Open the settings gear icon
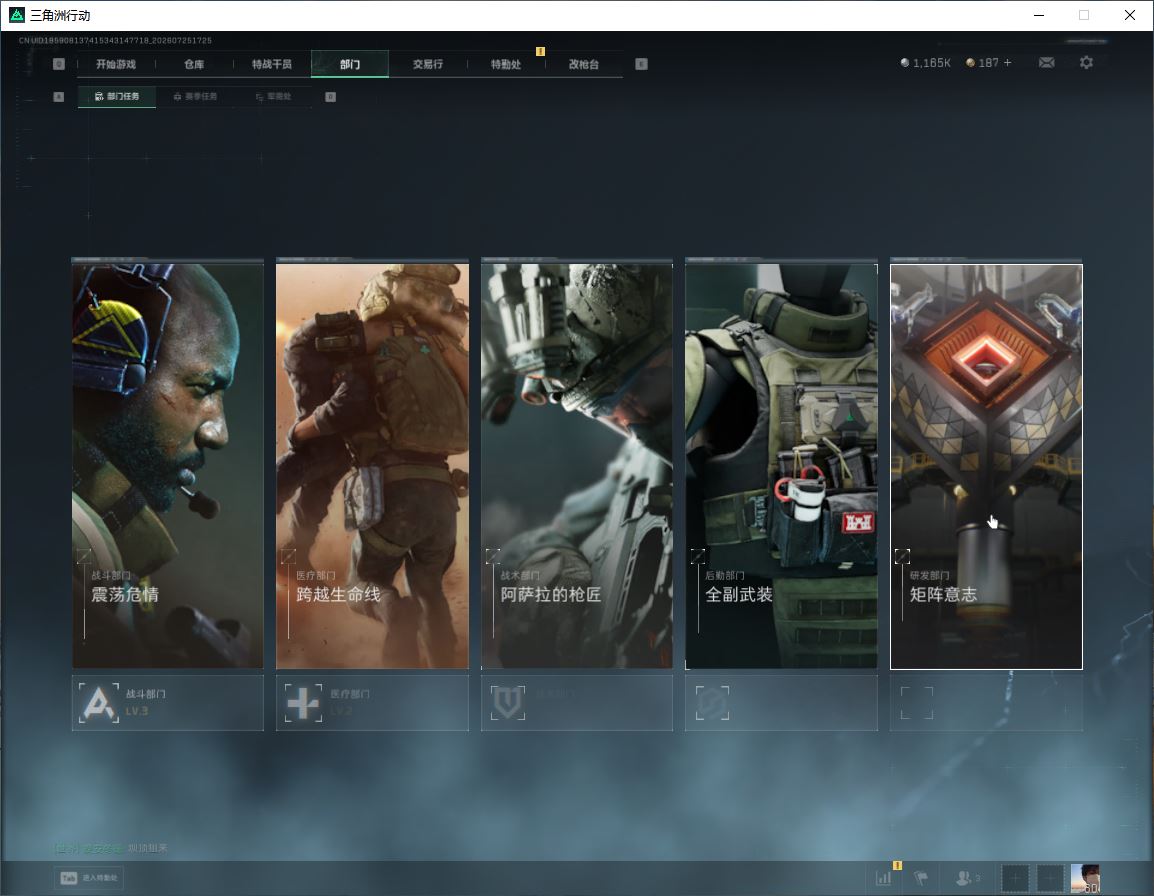 (1086, 63)
